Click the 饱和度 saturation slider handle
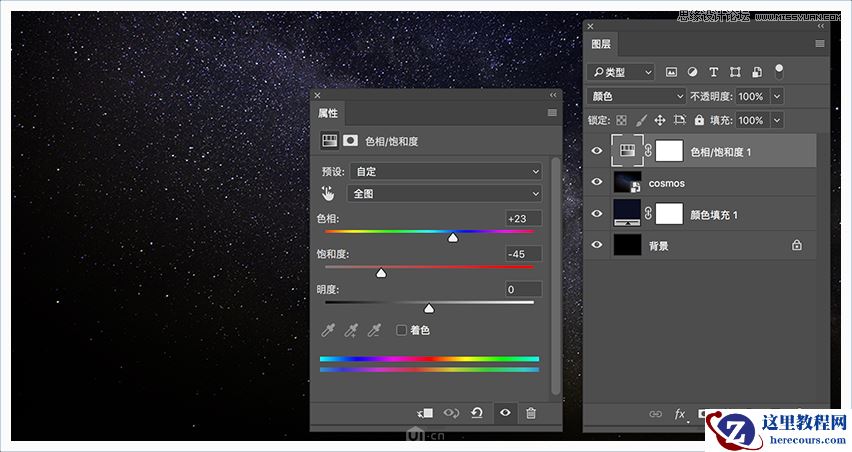This screenshot has height=452, width=852. [381, 273]
